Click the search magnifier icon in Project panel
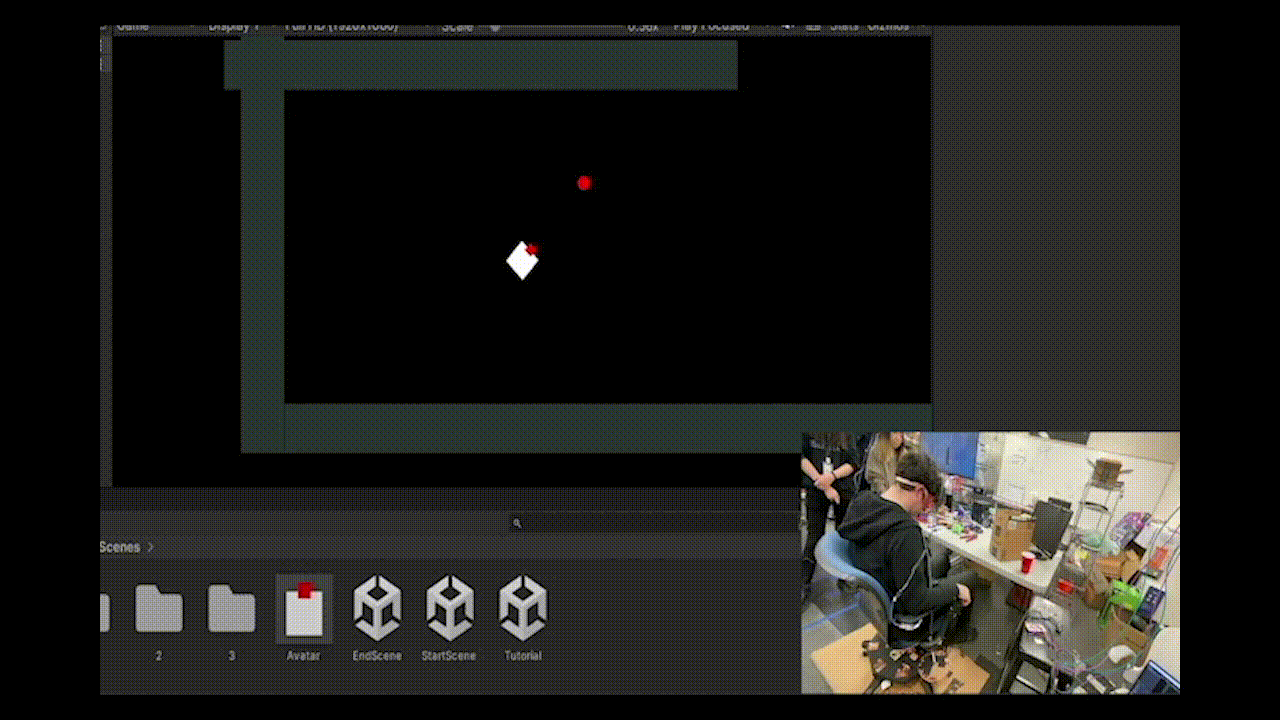This screenshot has width=1280, height=720. [517, 523]
